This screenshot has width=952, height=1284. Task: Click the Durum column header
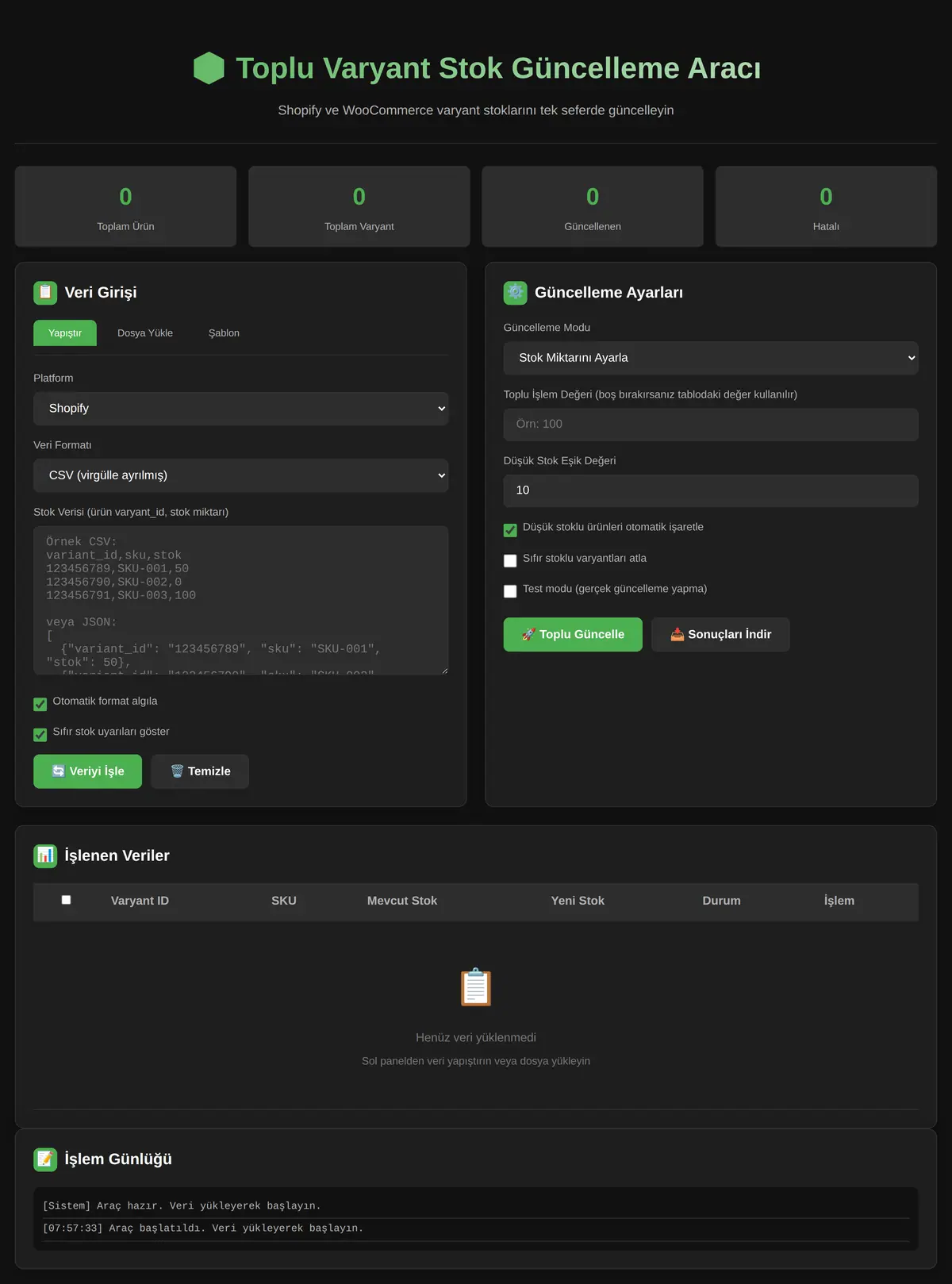[721, 901]
